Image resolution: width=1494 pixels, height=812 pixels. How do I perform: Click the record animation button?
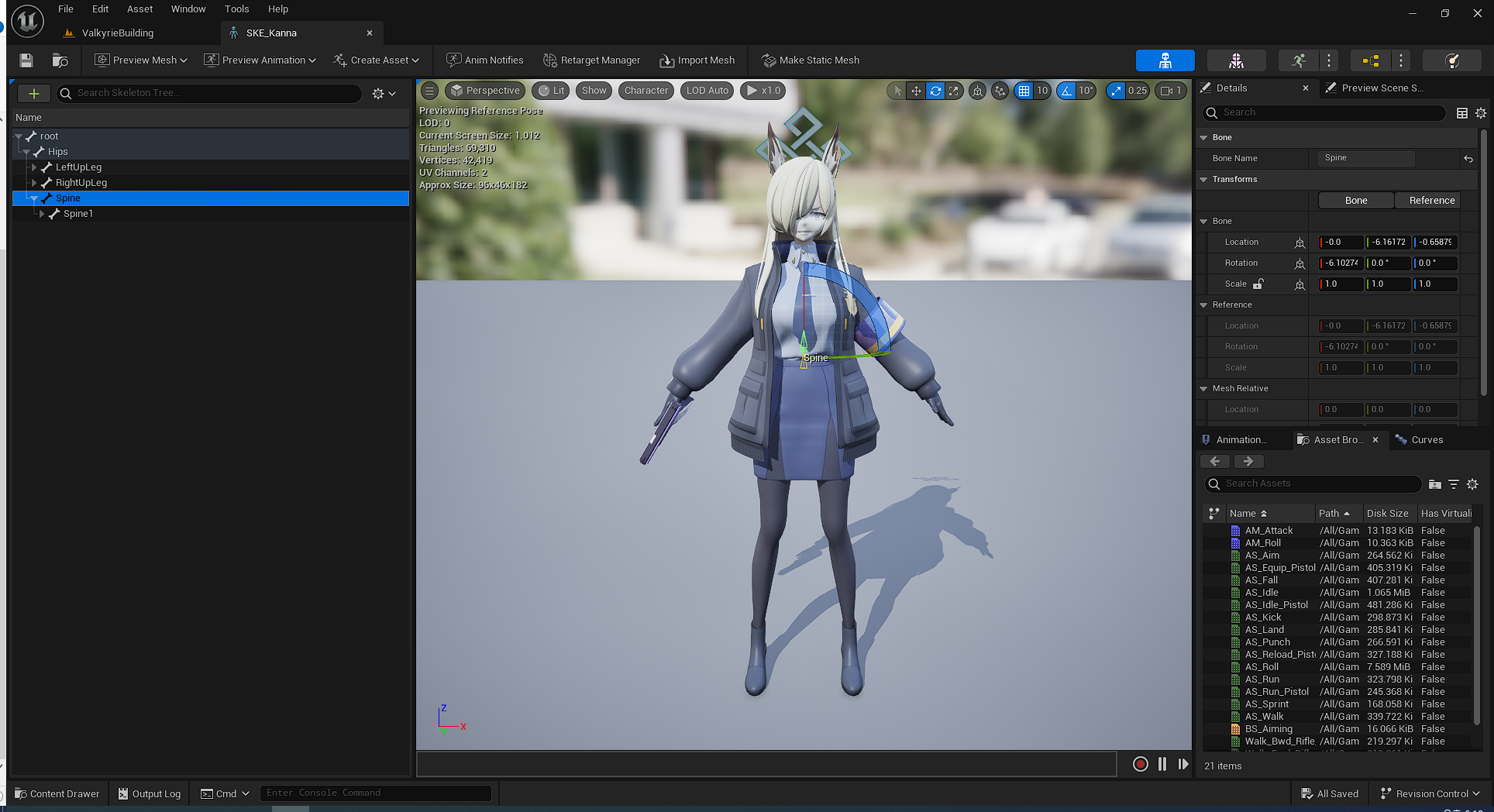coord(1140,764)
